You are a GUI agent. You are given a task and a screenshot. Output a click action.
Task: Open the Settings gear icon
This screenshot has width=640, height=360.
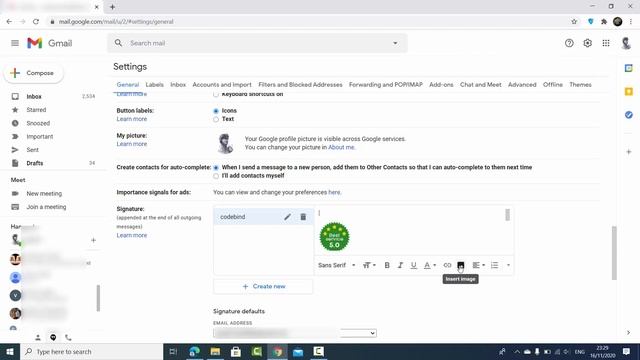coord(587,43)
